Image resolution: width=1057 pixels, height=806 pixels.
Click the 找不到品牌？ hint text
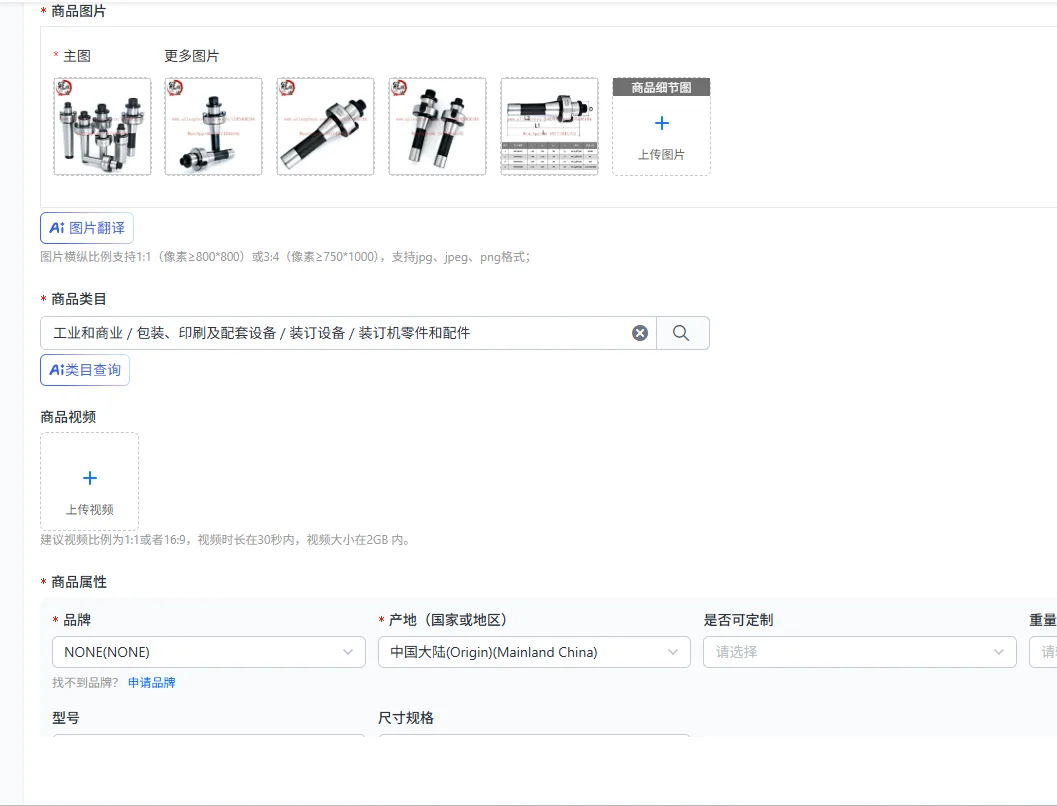point(86,683)
